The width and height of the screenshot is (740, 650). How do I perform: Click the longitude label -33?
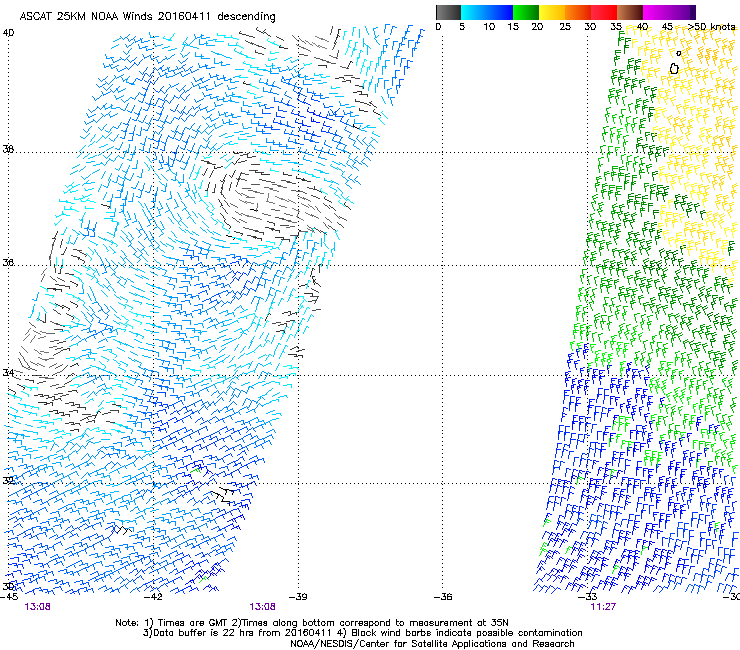click(x=588, y=597)
